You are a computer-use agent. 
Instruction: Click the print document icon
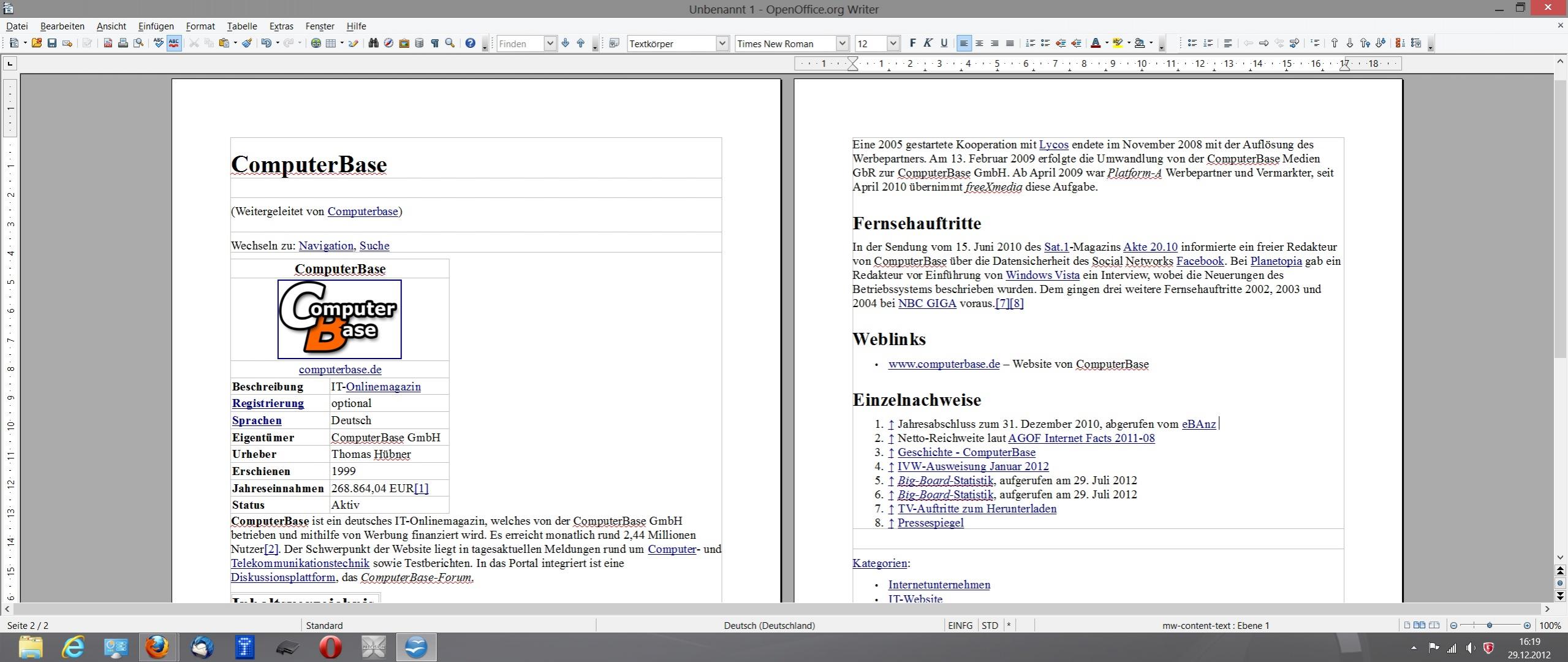tap(123, 44)
